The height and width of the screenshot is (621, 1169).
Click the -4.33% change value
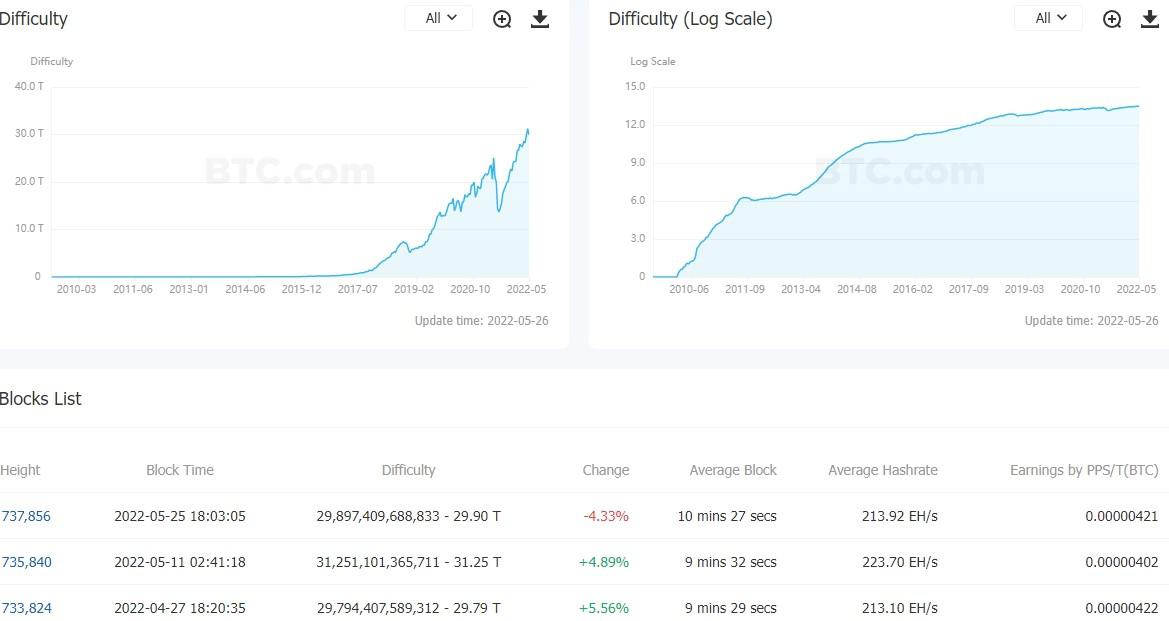click(606, 516)
